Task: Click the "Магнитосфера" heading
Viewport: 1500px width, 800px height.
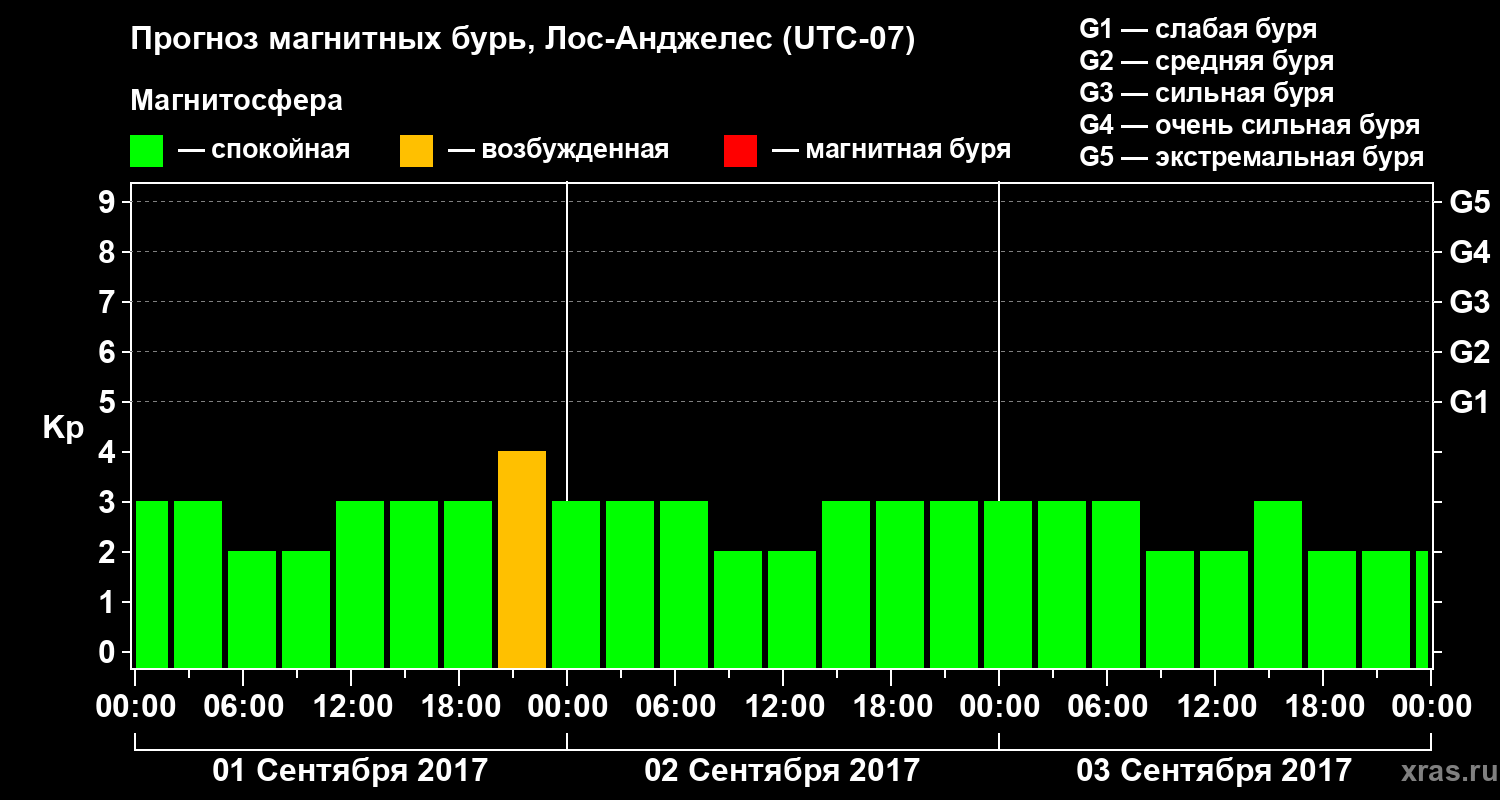Action: 237,101
